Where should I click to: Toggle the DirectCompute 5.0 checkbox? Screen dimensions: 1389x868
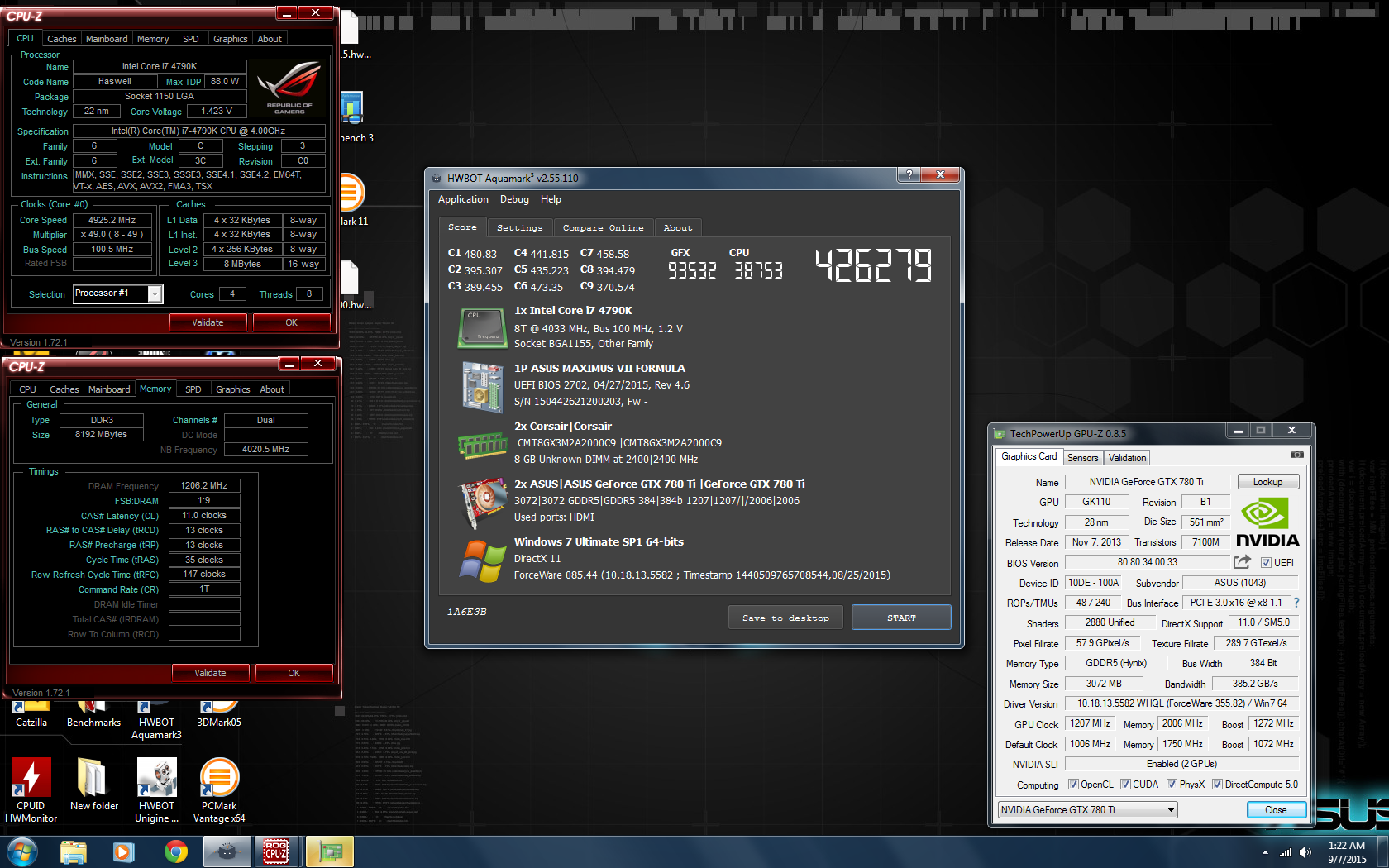click(x=1217, y=785)
